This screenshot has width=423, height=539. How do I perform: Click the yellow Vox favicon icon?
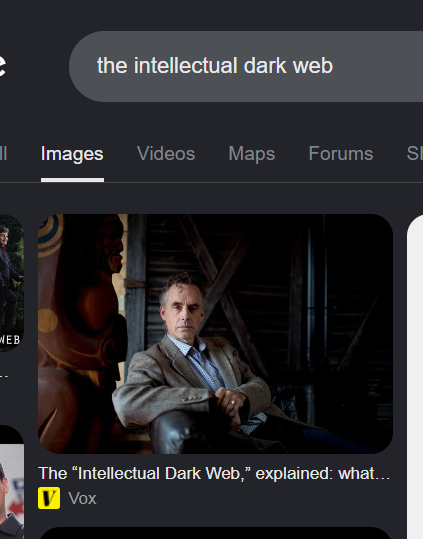click(49, 498)
